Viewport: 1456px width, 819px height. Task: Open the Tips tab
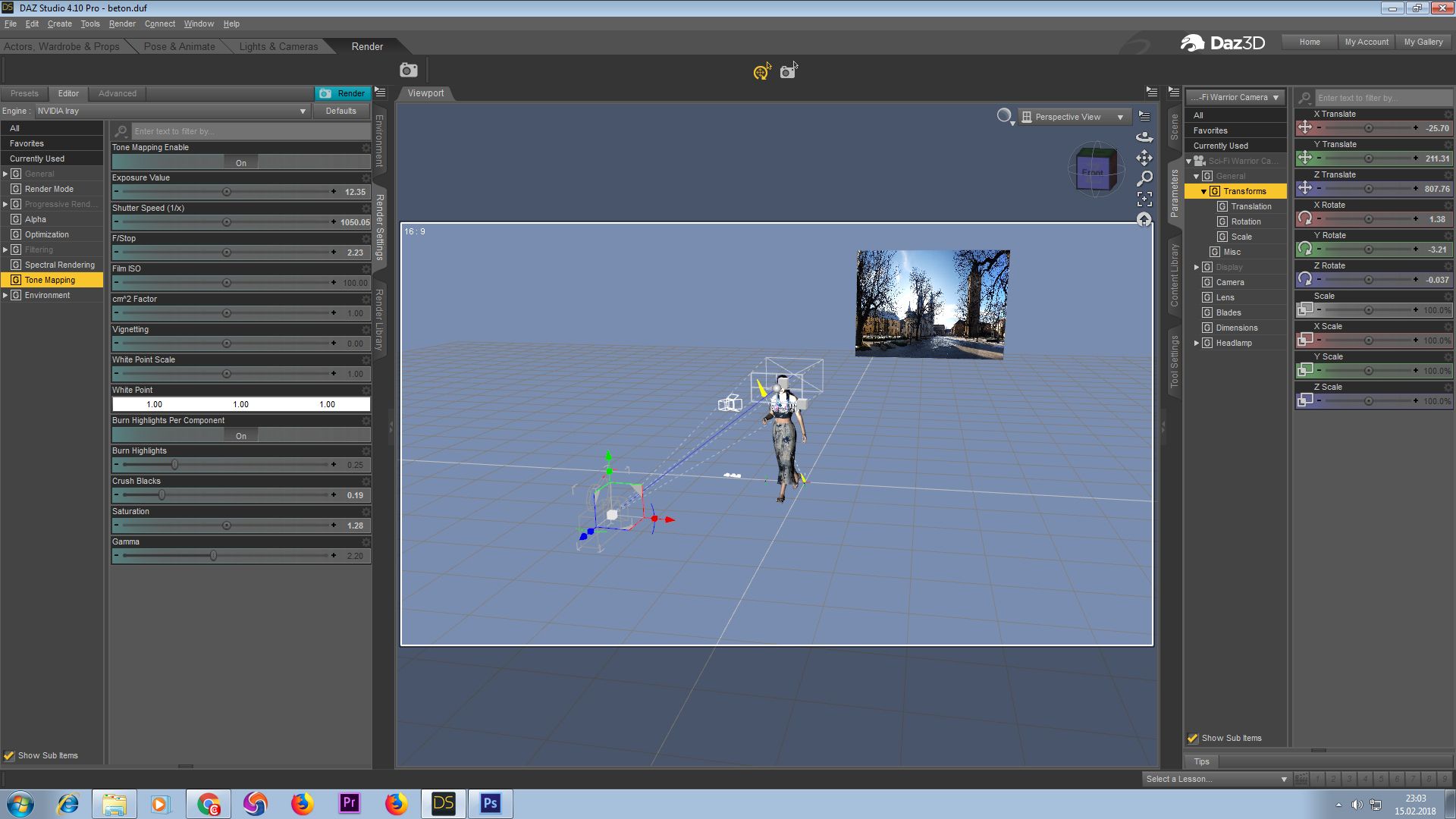tap(1202, 761)
